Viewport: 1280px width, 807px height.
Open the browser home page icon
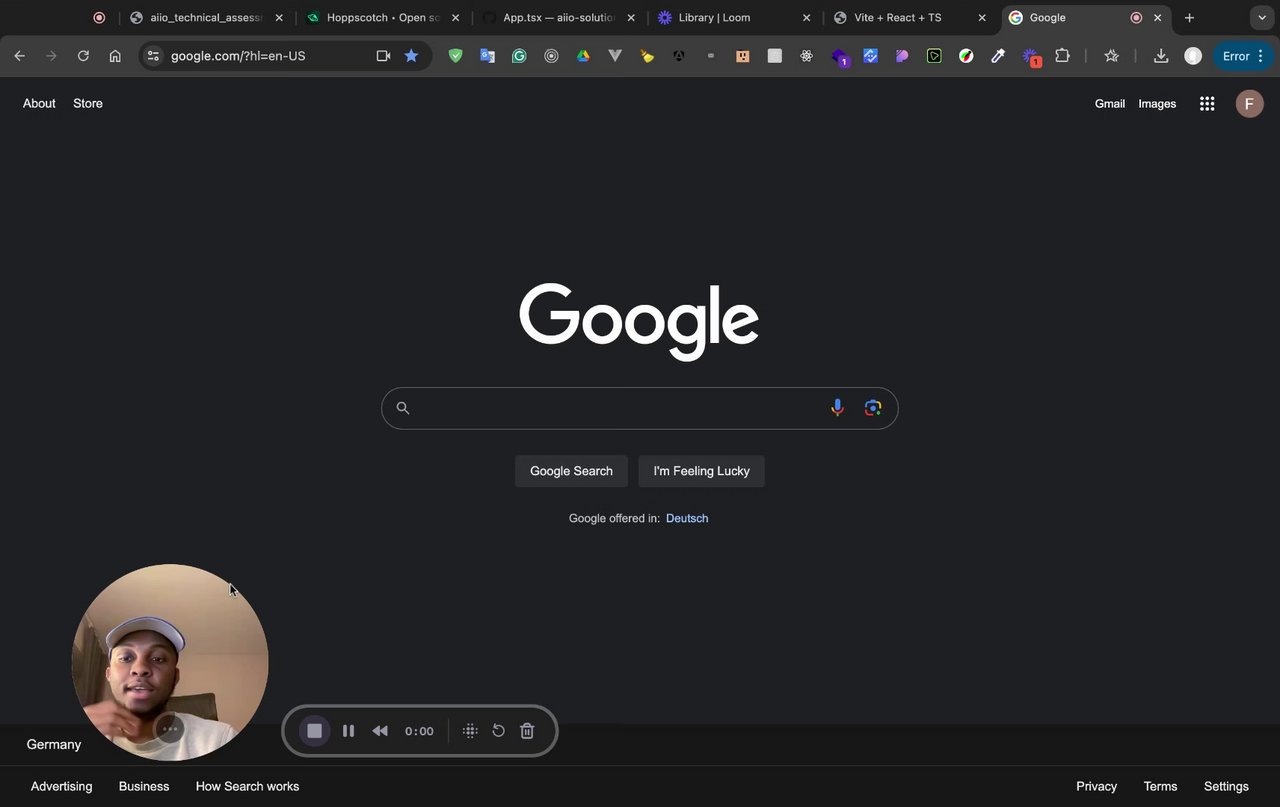pyautogui.click(x=115, y=56)
